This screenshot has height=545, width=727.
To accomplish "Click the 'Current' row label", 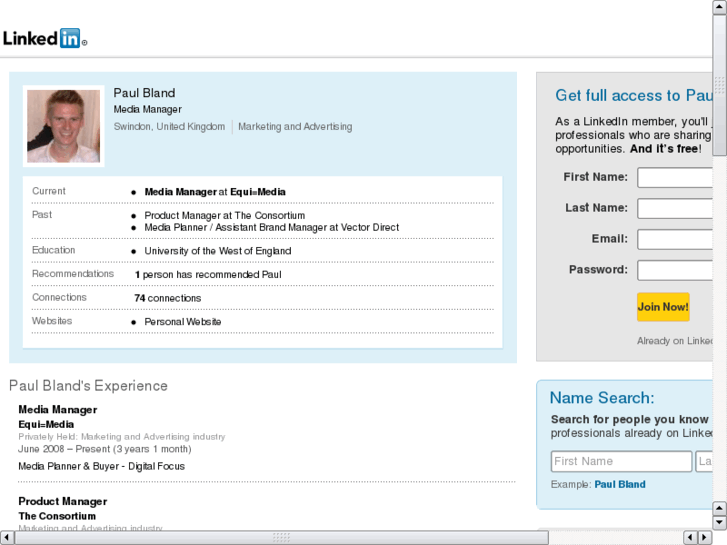I will pos(49,191).
